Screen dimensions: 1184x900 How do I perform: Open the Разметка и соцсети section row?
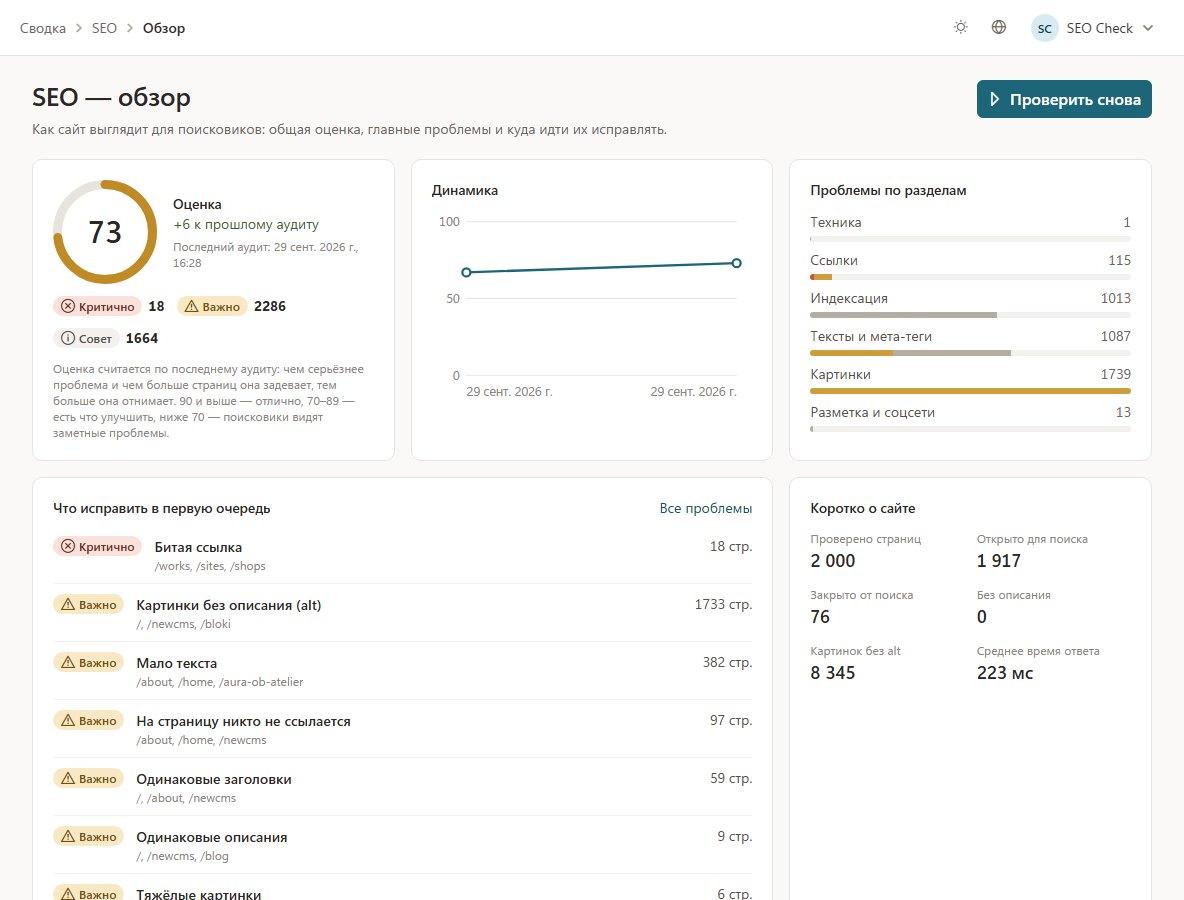tap(970, 418)
